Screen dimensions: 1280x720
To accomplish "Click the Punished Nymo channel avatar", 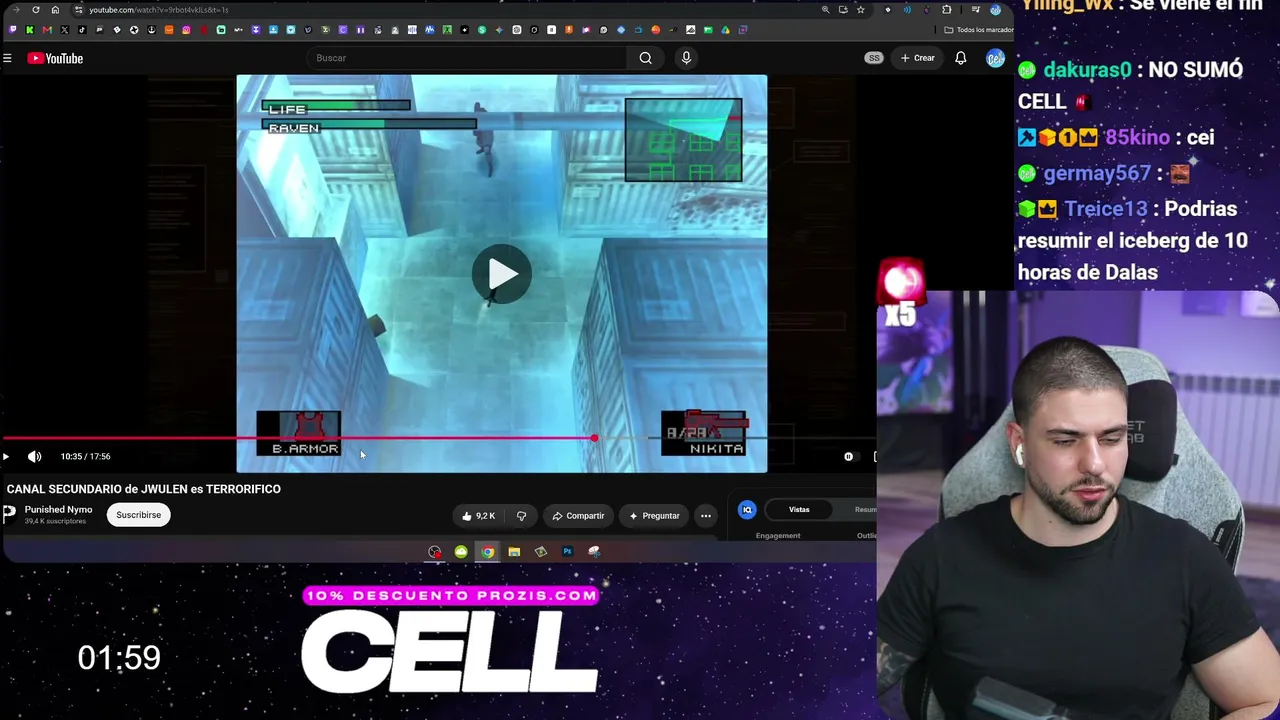I will point(9,515).
